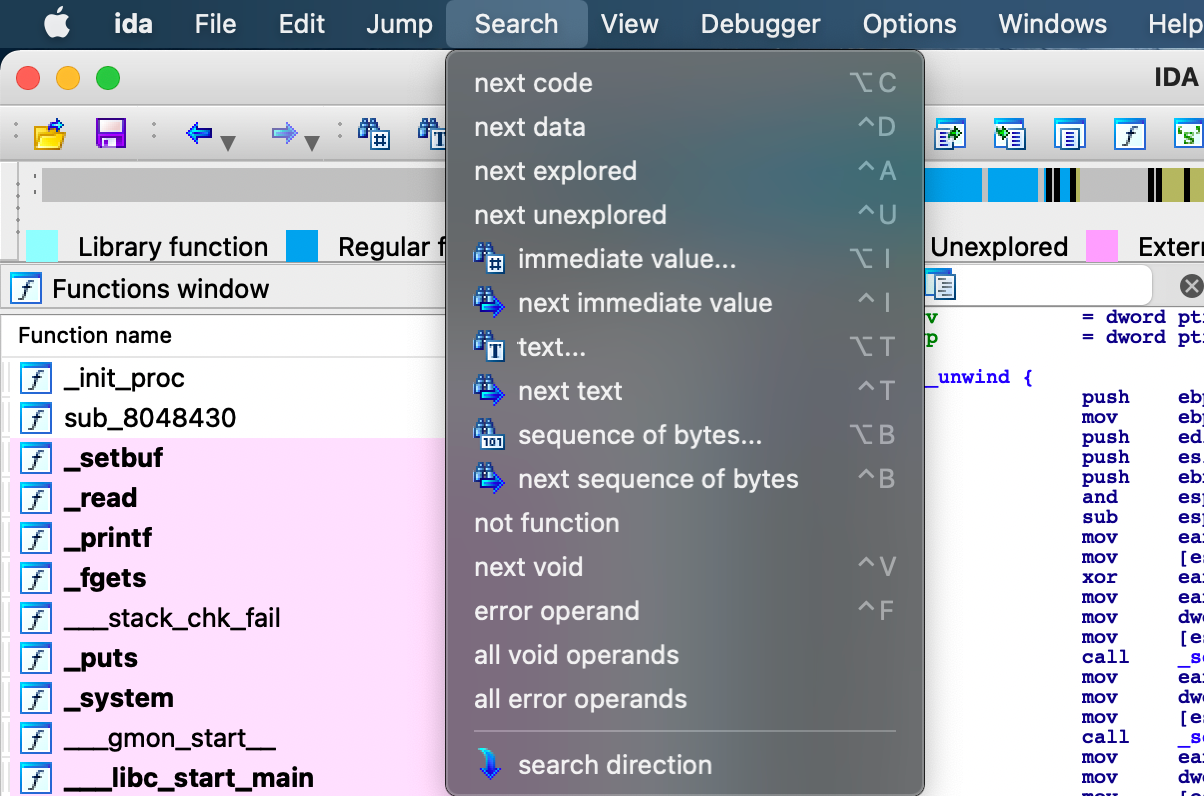Choose 'error operand' menu entry
Viewport: 1204px width, 796px height.
685,611
